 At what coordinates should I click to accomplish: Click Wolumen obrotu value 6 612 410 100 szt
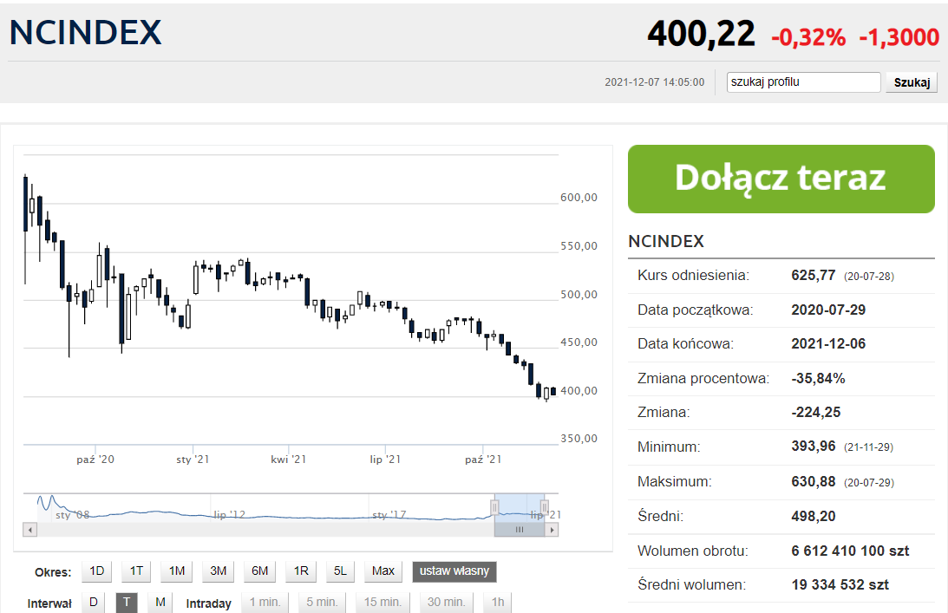click(850, 551)
